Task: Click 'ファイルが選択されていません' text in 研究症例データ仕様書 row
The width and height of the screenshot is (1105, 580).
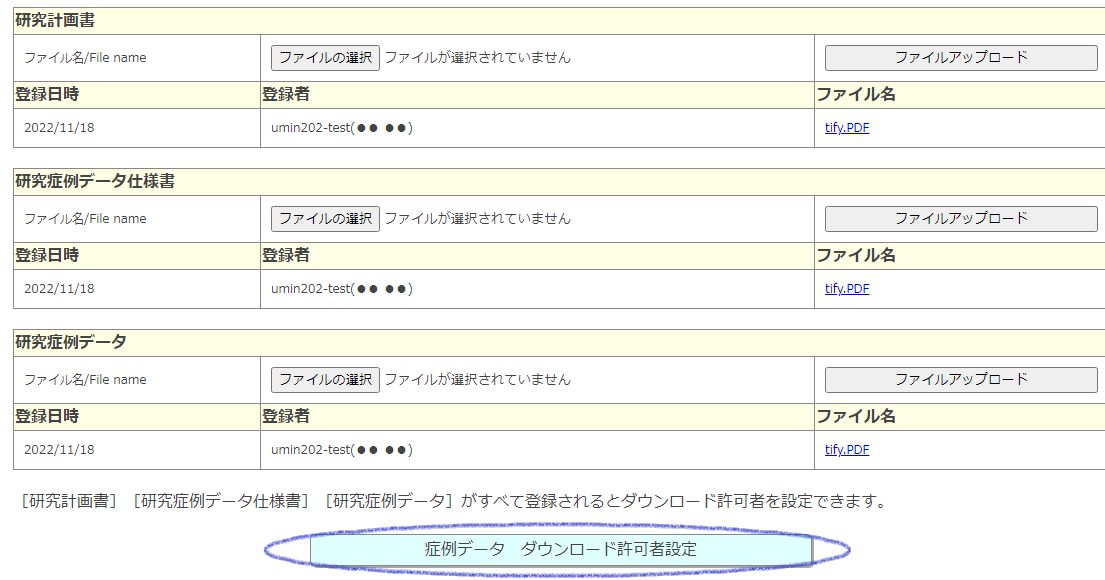Action: click(478, 219)
